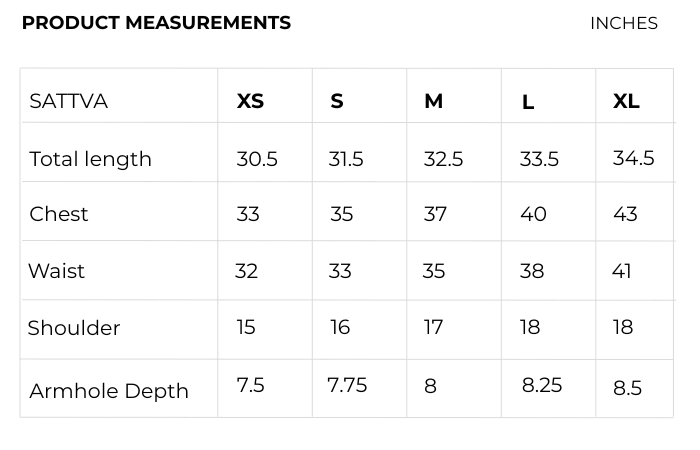The height and width of the screenshot is (450, 700).
Task: Click the Armhole Depth row label
Action: [109, 391]
